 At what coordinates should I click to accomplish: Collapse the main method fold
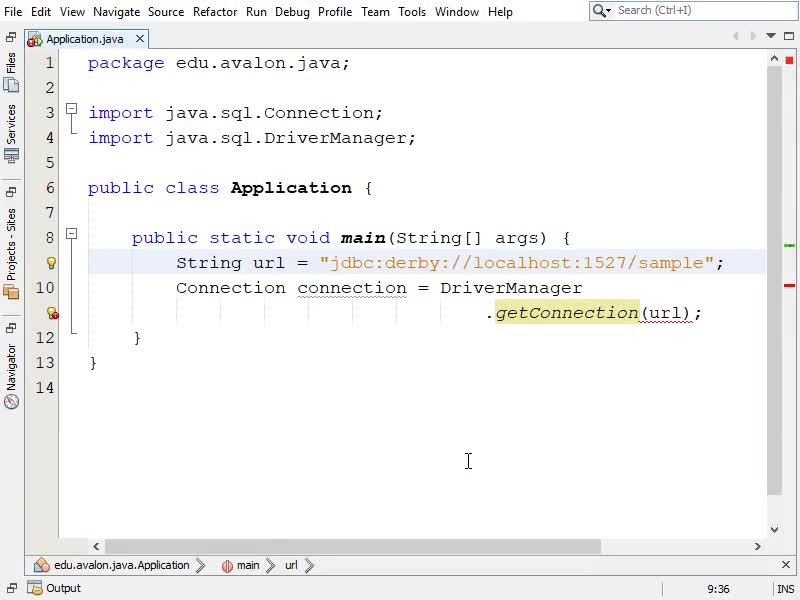tap(71, 234)
